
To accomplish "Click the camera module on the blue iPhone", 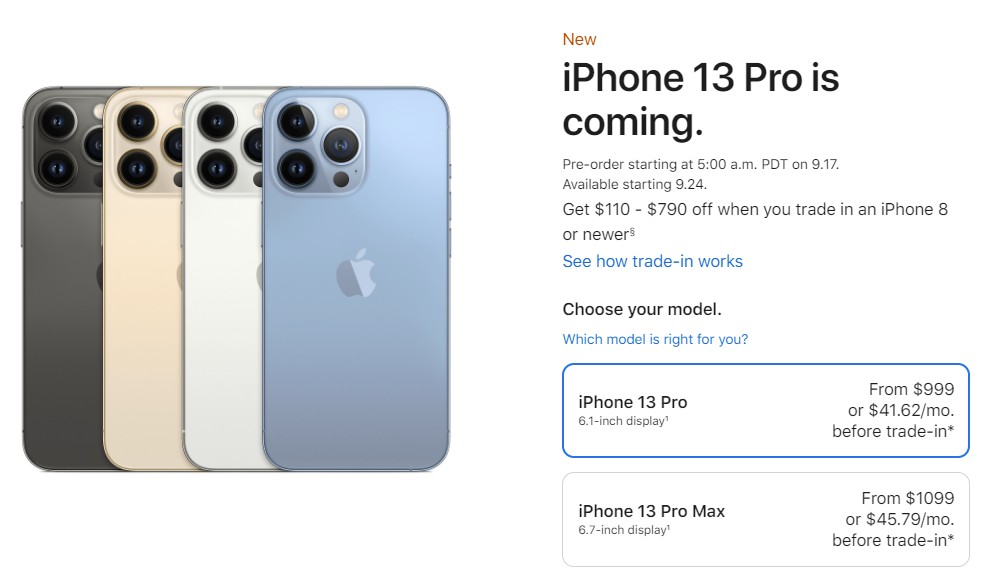I will pos(319,145).
